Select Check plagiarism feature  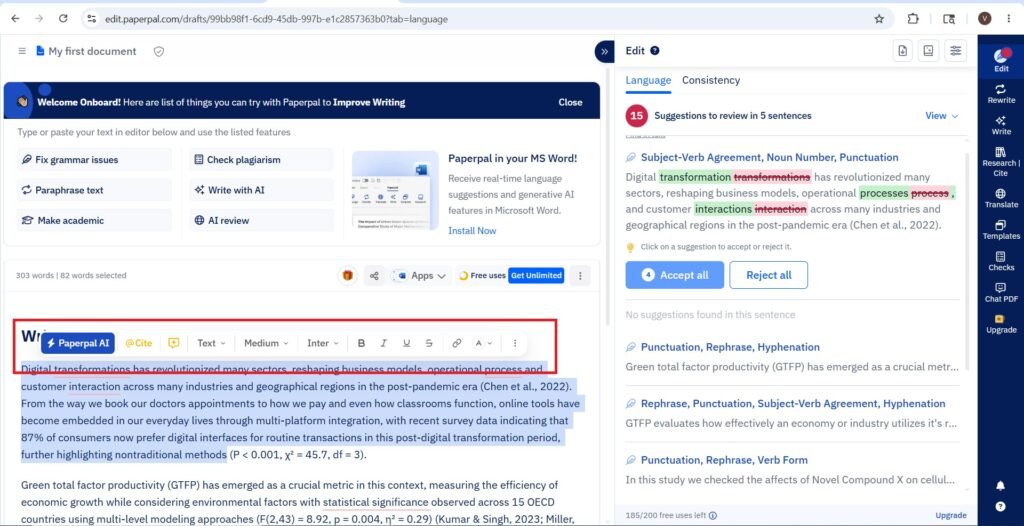(x=261, y=159)
